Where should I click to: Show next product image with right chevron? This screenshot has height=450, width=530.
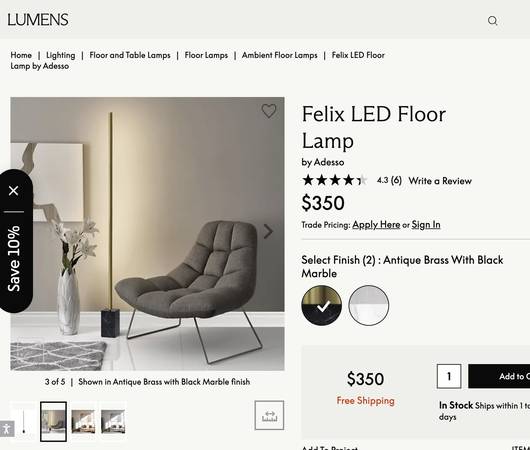click(268, 232)
